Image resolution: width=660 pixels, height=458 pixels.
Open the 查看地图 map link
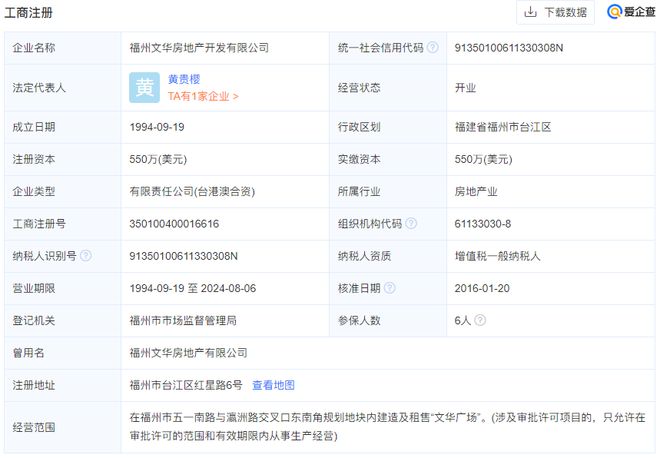273,385
